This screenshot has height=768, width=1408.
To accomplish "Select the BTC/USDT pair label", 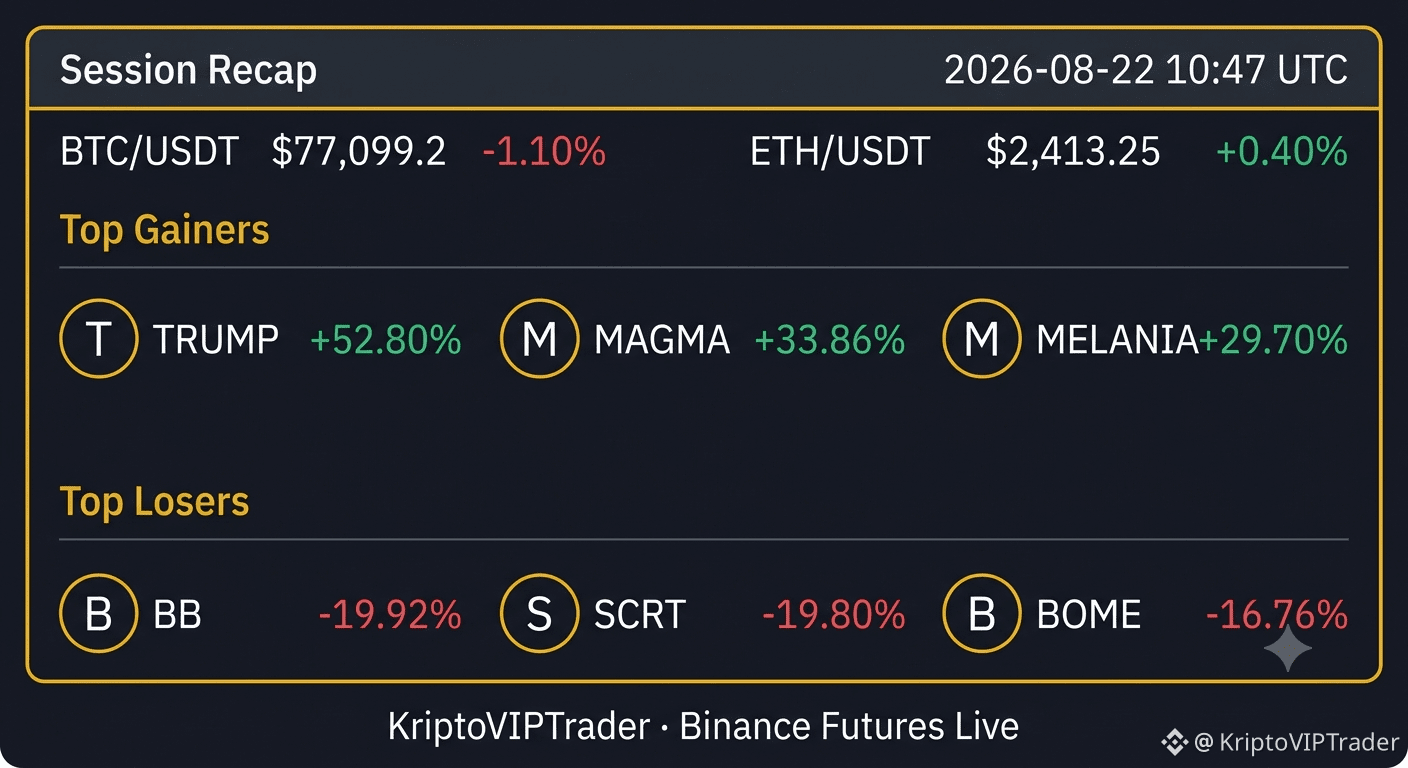I will coord(150,152).
